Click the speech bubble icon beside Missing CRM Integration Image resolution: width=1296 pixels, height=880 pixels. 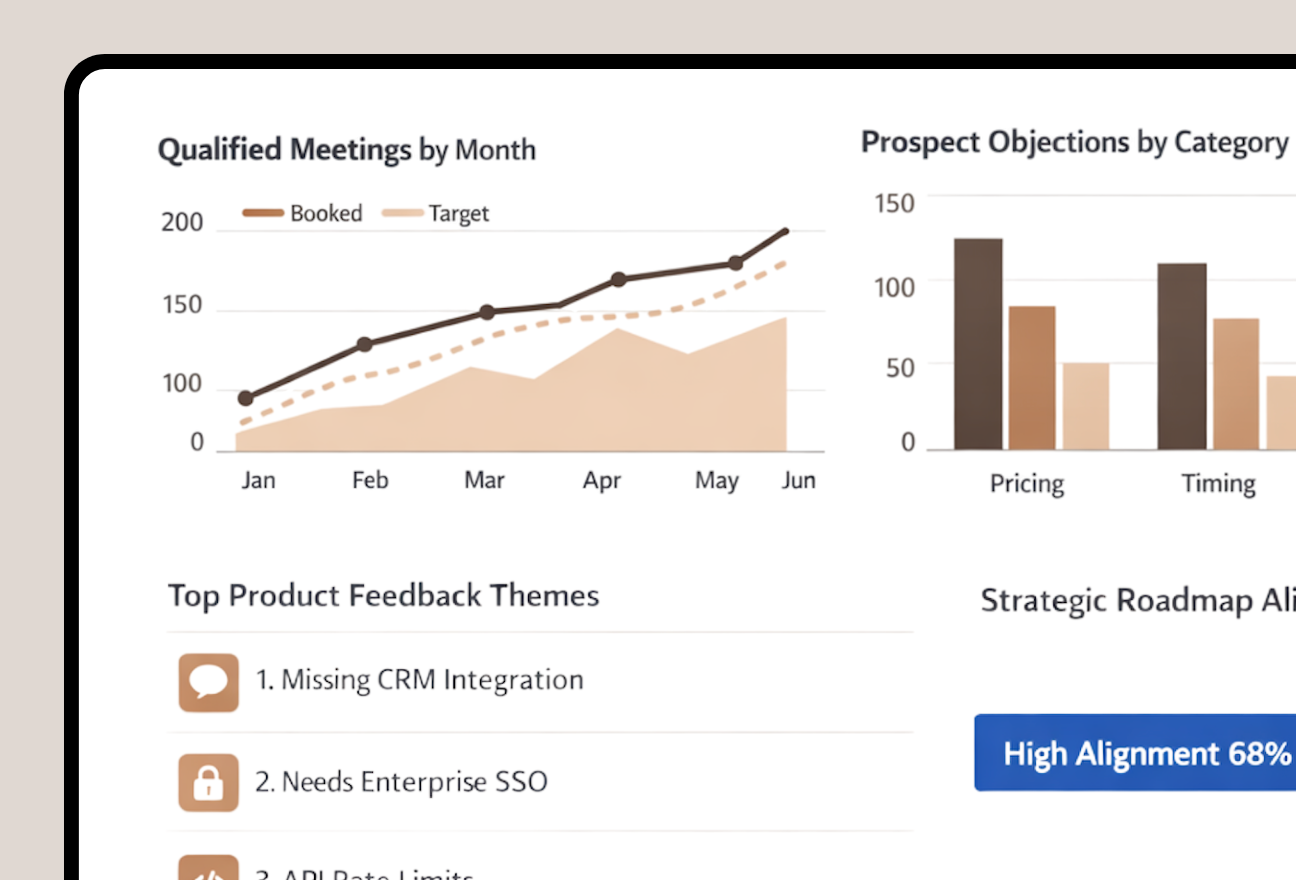[208, 682]
